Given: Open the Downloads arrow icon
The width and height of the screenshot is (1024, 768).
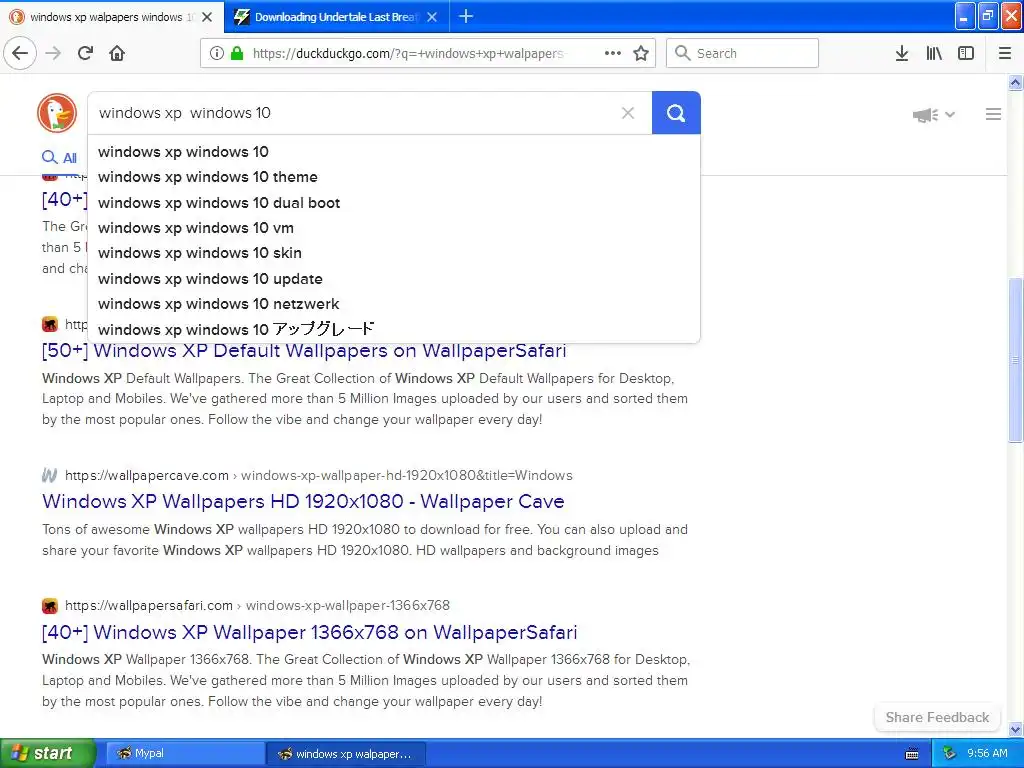Looking at the screenshot, I should (902, 53).
